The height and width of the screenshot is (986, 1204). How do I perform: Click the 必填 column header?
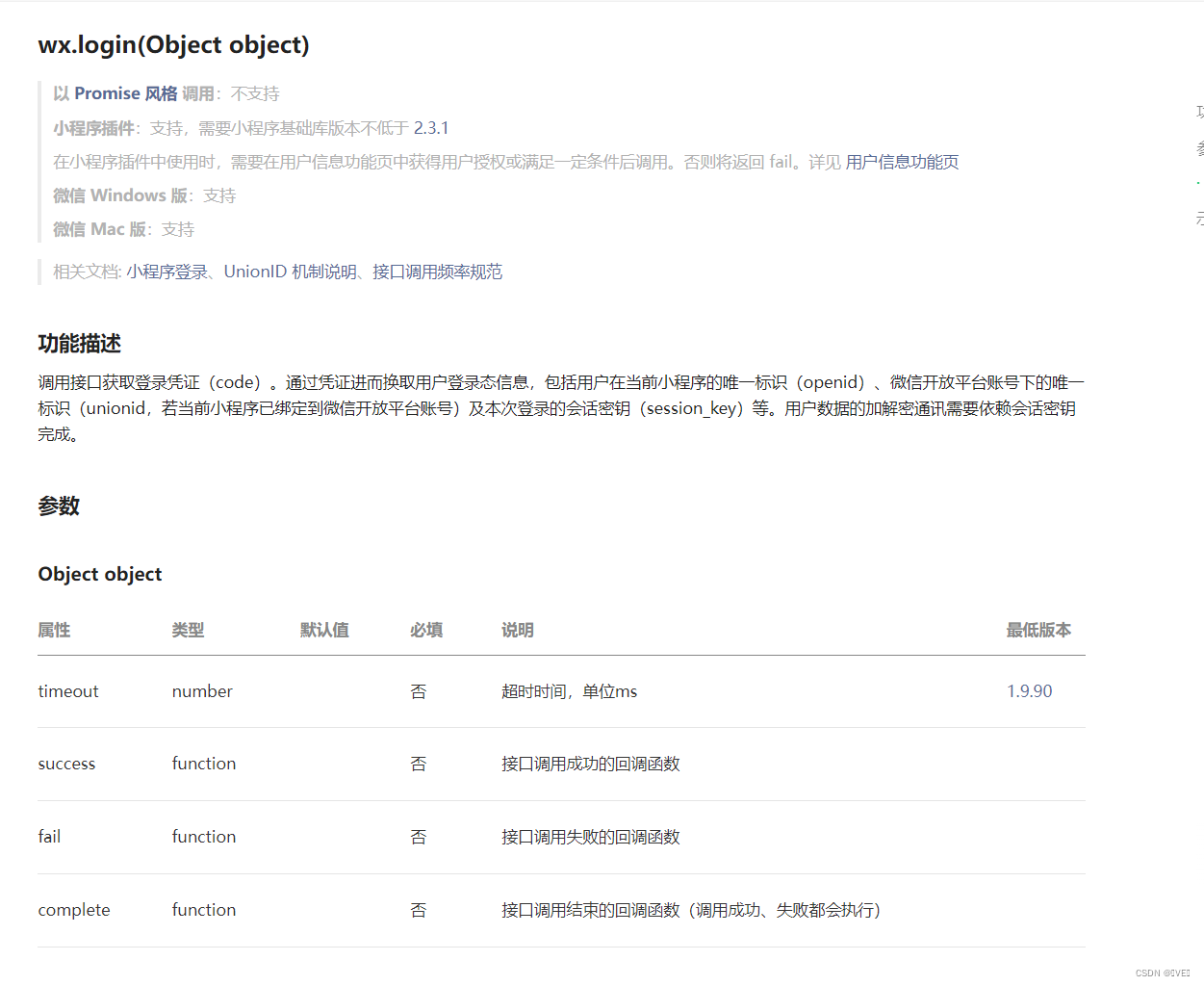pos(426,630)
